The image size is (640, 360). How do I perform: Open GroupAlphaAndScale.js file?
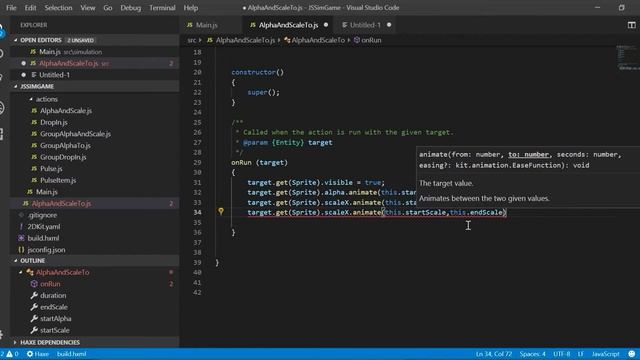point(75,133)
